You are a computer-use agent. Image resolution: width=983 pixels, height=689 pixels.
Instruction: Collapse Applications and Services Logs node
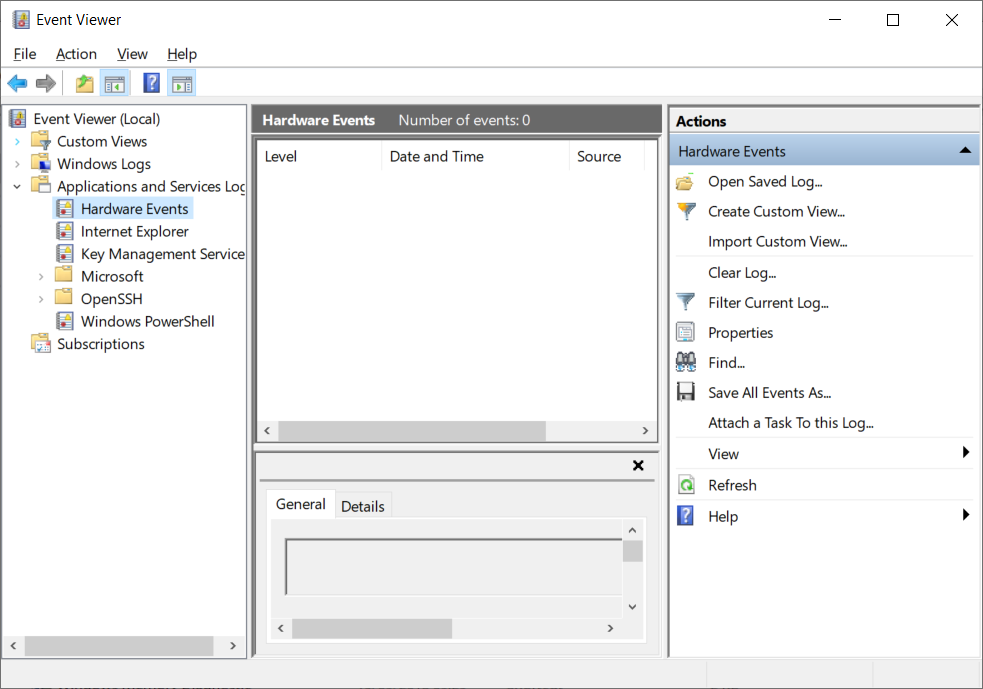(17, 186)
